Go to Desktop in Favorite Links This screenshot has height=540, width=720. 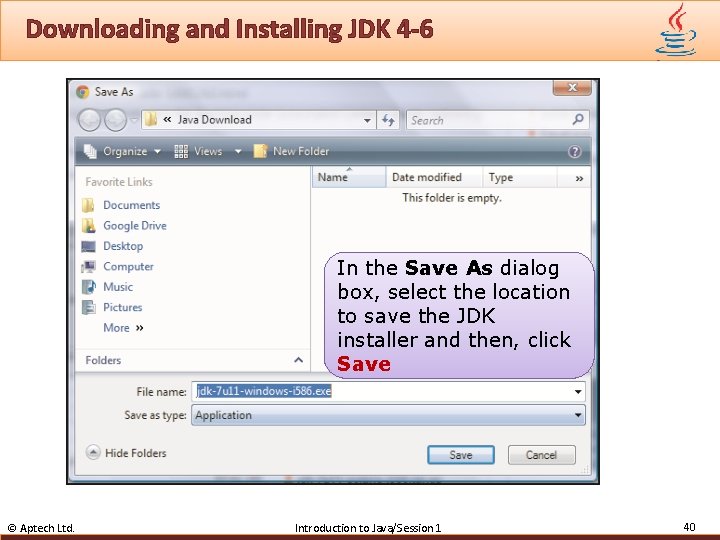pos(123,246)
